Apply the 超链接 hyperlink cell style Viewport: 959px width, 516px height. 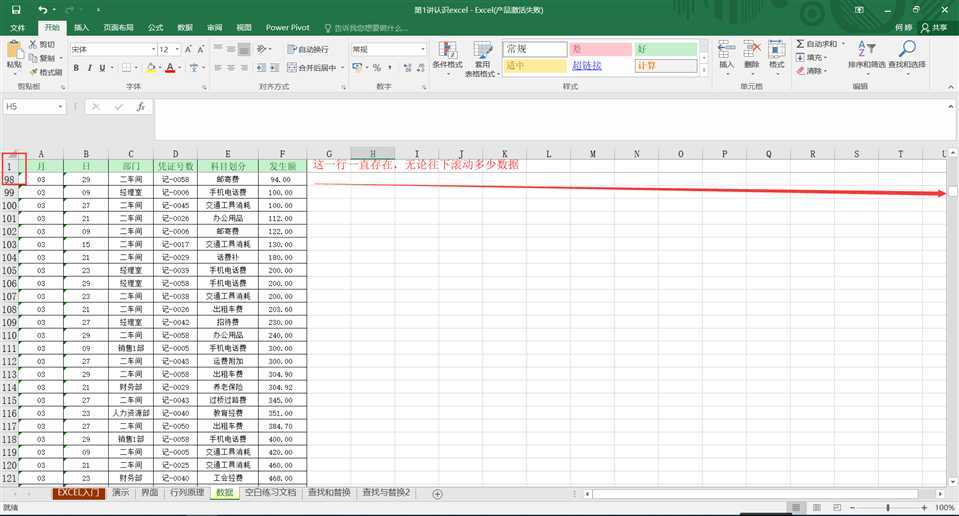point(600,65)
